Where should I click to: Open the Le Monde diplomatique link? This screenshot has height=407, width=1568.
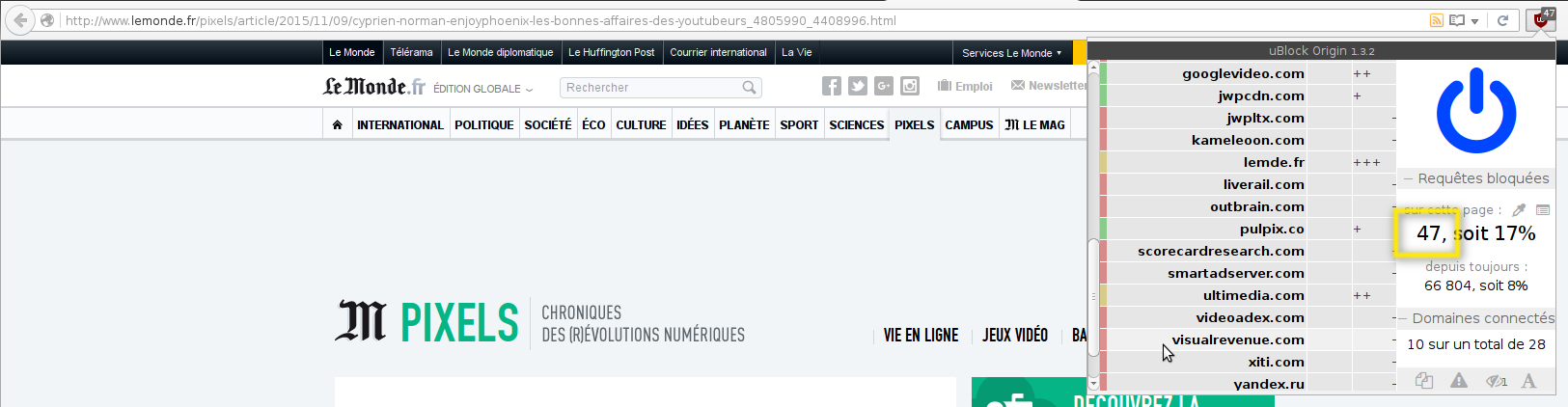click(501, 52)
